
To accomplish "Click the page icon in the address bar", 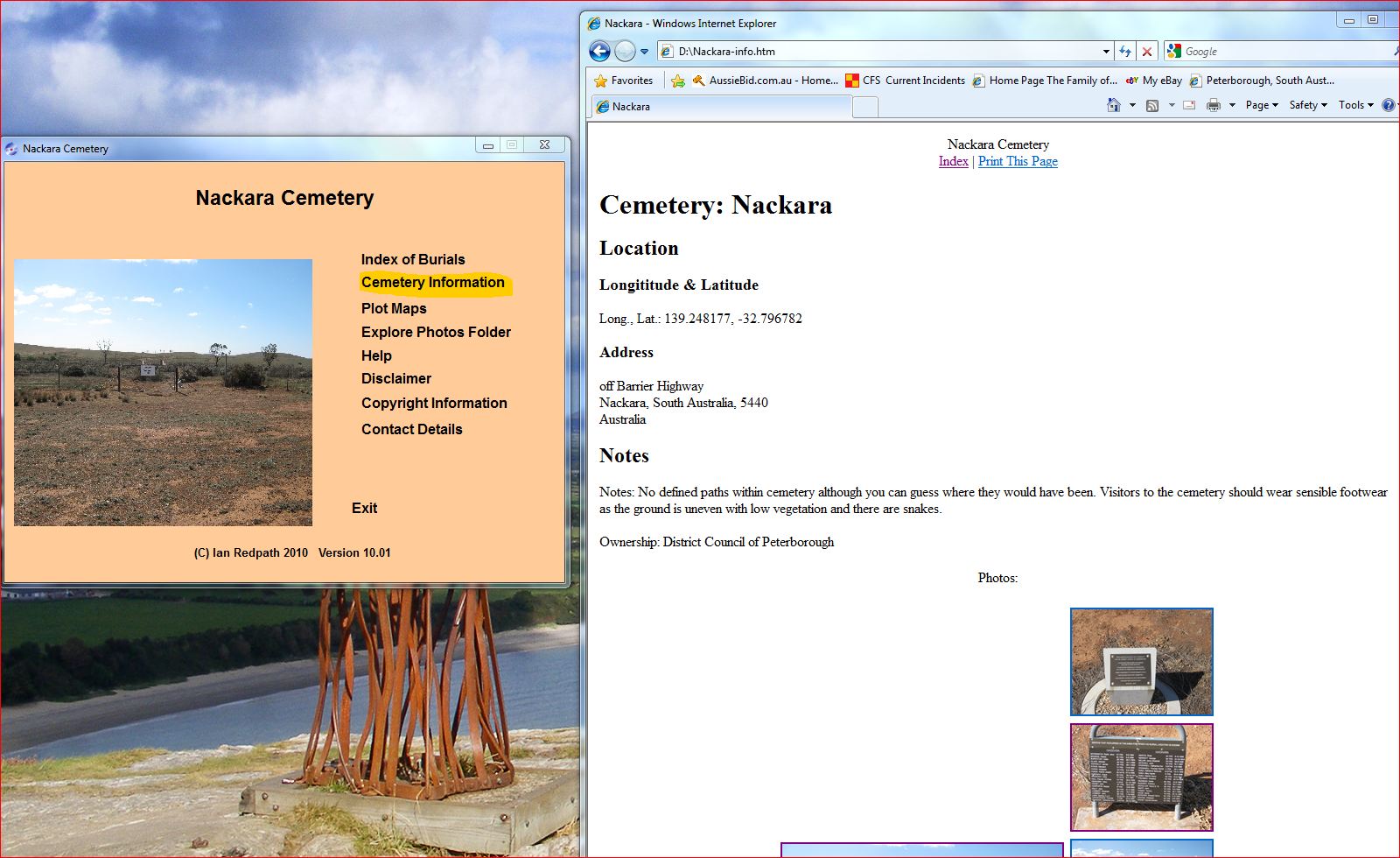I will click(x=667, y=52).
